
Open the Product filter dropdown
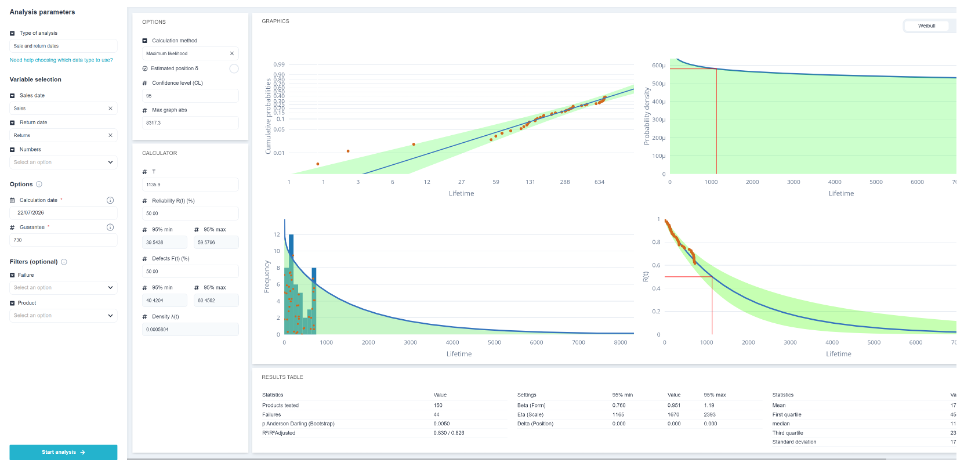click(x=63, y=315)
